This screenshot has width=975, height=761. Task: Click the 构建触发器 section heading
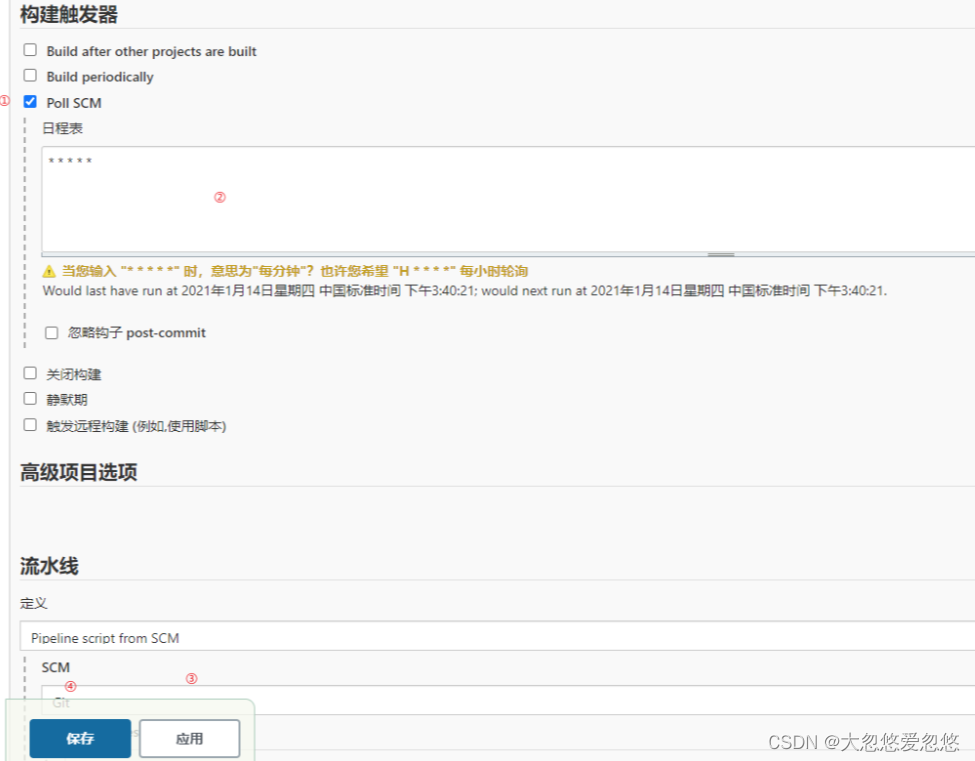[x=69, y=14]
